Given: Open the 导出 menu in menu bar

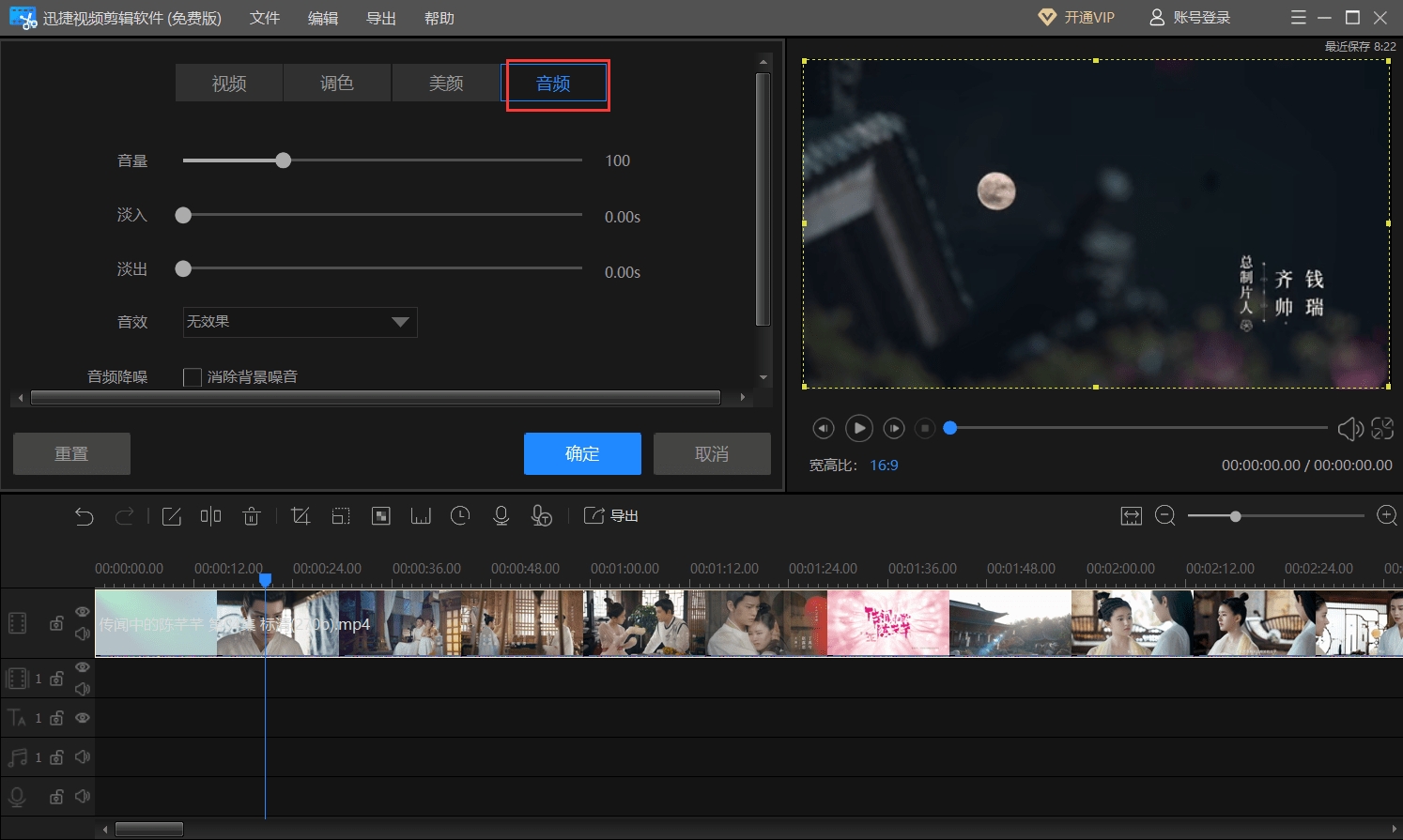Looking at the screenshot, I should pyautogui.click(x=381, y=18).
